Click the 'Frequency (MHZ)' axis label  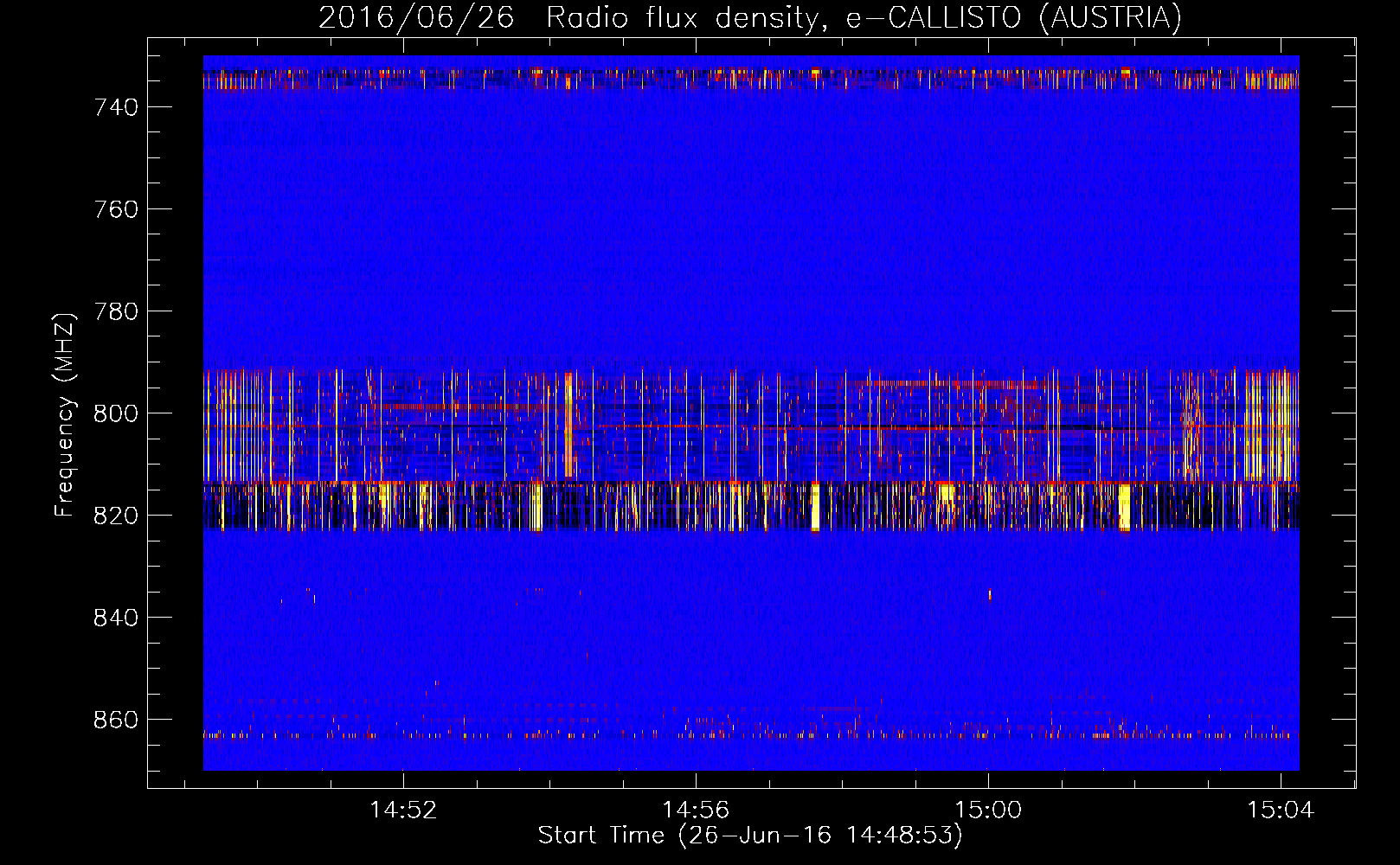coord(65,414)
